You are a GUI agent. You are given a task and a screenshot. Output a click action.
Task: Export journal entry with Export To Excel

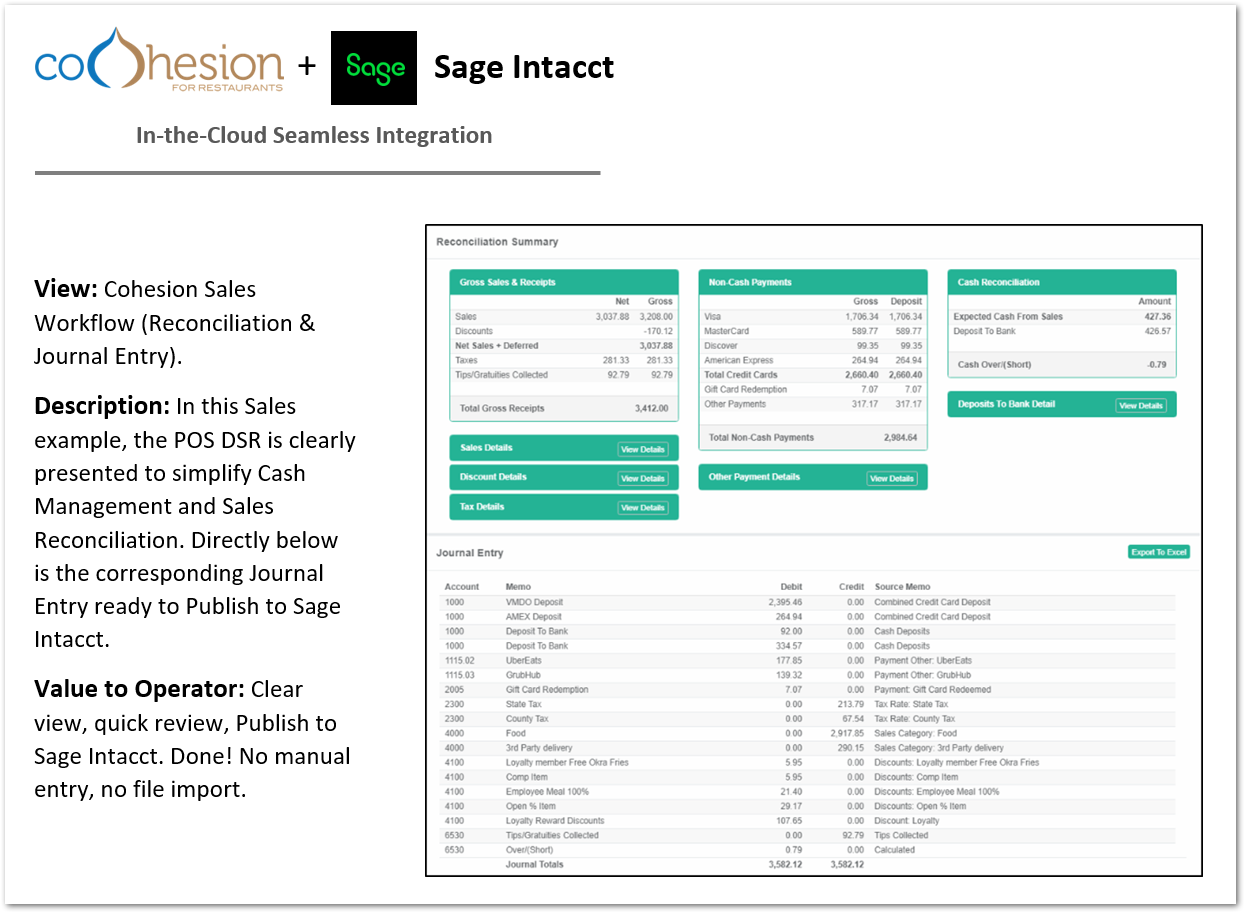1158,552
